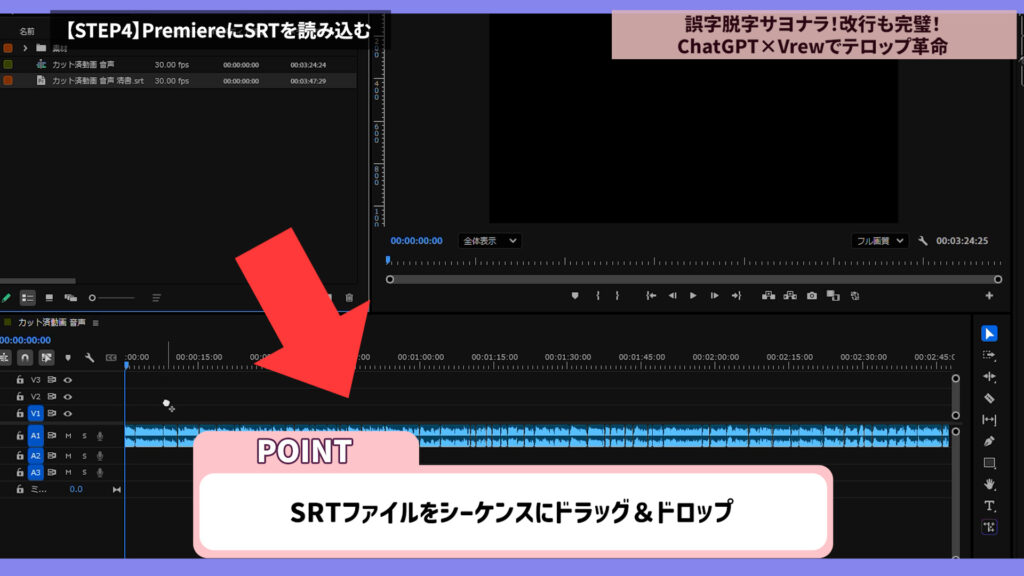Viewport: 1024px width, 576px height.
Task: Export a frame with the camera icon
Action: pyautogui.click(x=812, y=296)
